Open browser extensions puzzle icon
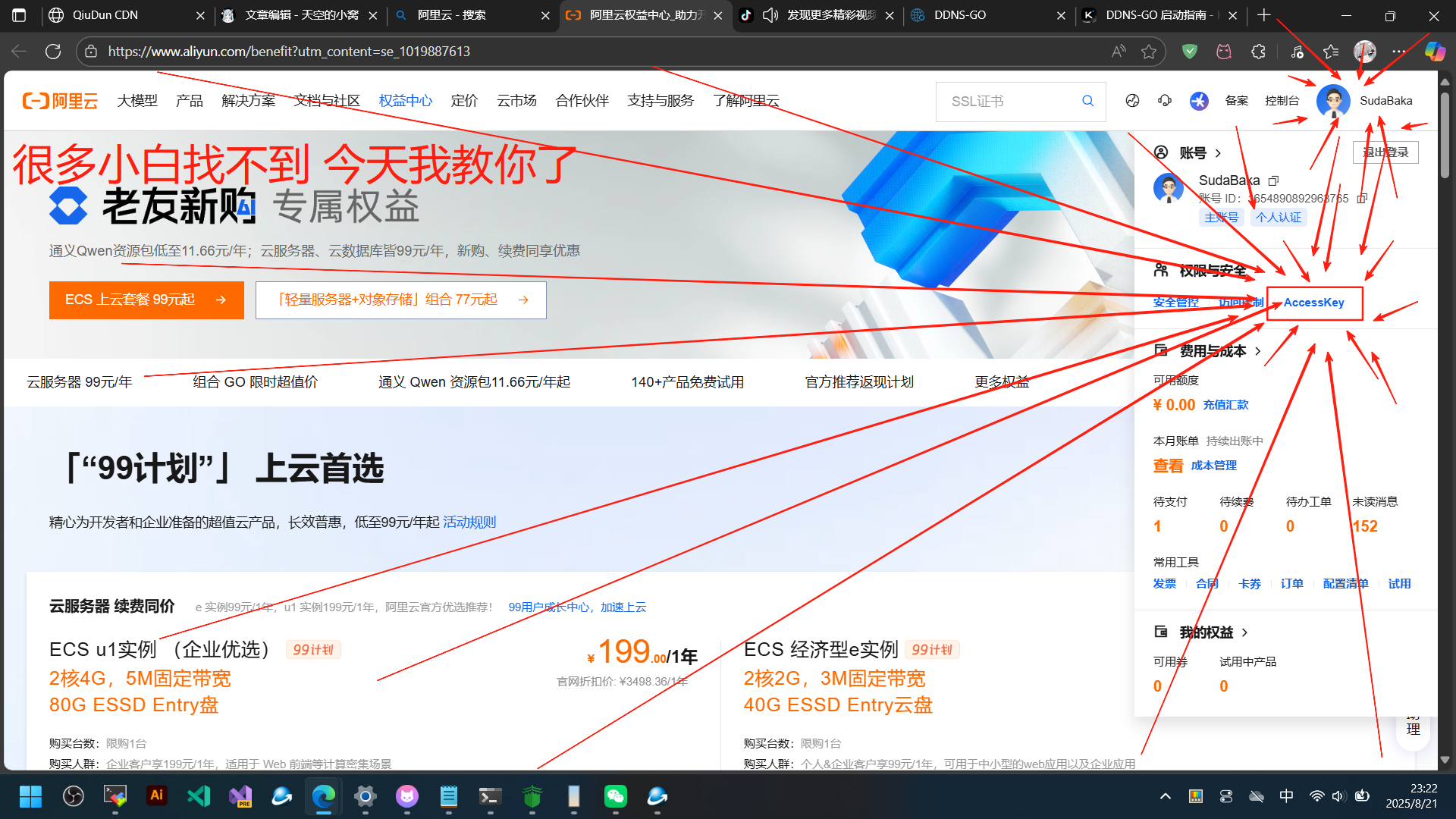1456x819 pixels. point(1258,52)
